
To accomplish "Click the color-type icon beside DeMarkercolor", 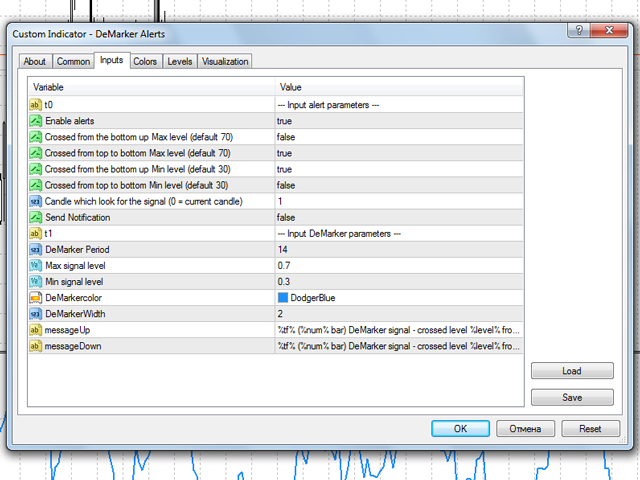I will click(x=36, y=297).
